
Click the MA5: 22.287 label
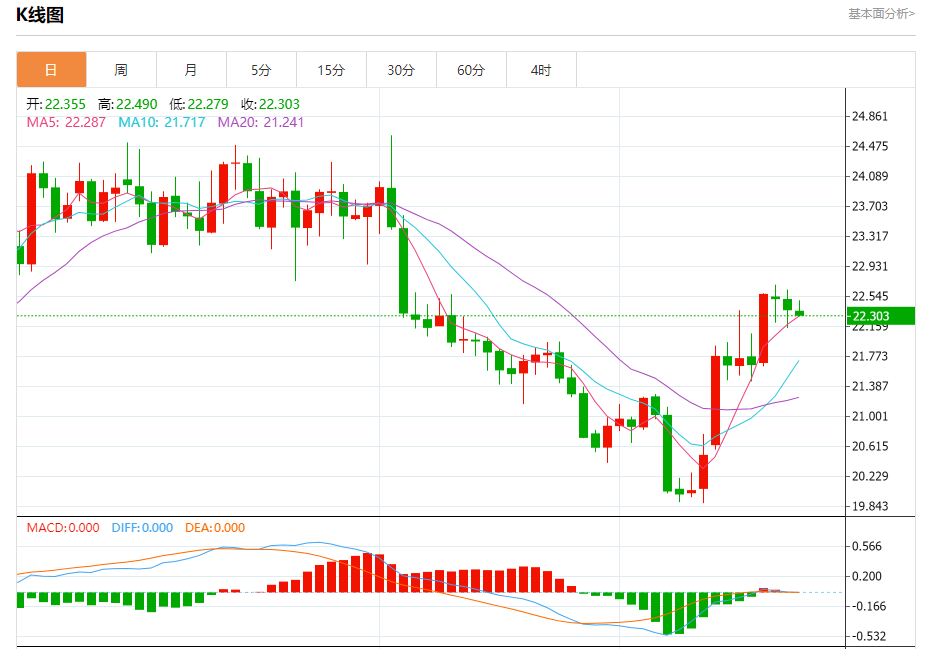[x=66, y=122]
